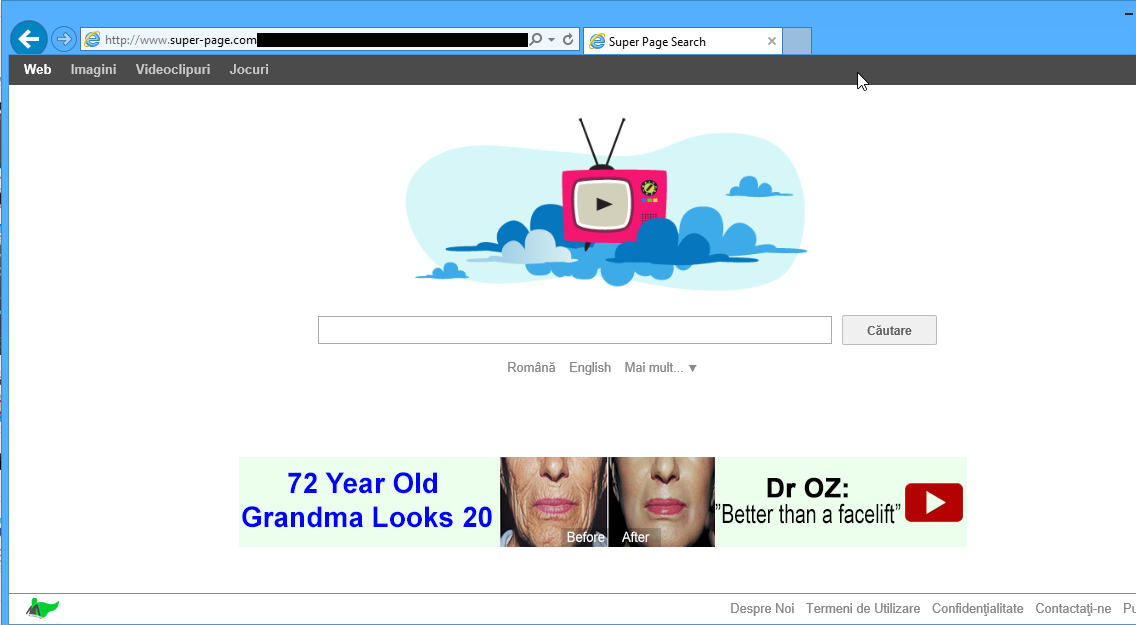This screenshot has height=625, width=1136.
Task: Click inside the search input field
Action: [x=574, y=330]
